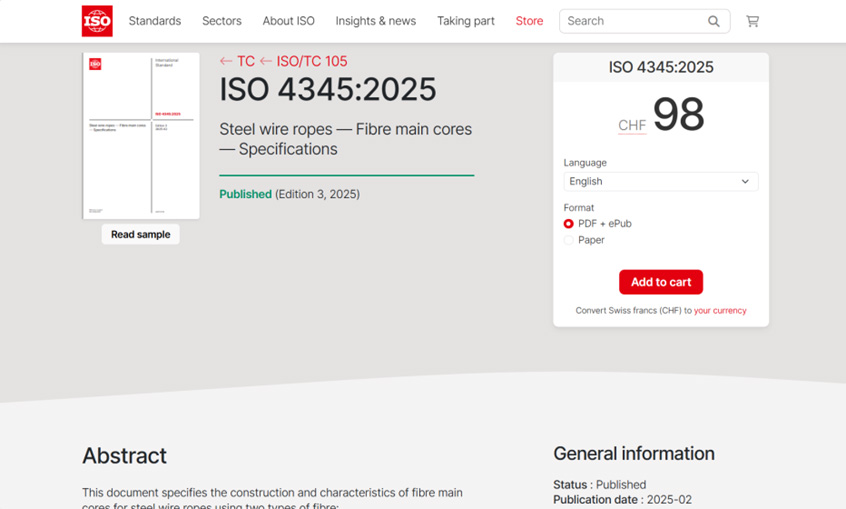Click the General information heading
This screenshot has width=846, height=509.
[634, 453]
